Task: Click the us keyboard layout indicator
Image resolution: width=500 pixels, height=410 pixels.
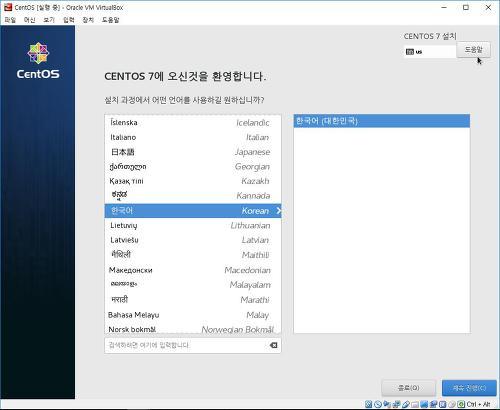Action: (430, 52)
